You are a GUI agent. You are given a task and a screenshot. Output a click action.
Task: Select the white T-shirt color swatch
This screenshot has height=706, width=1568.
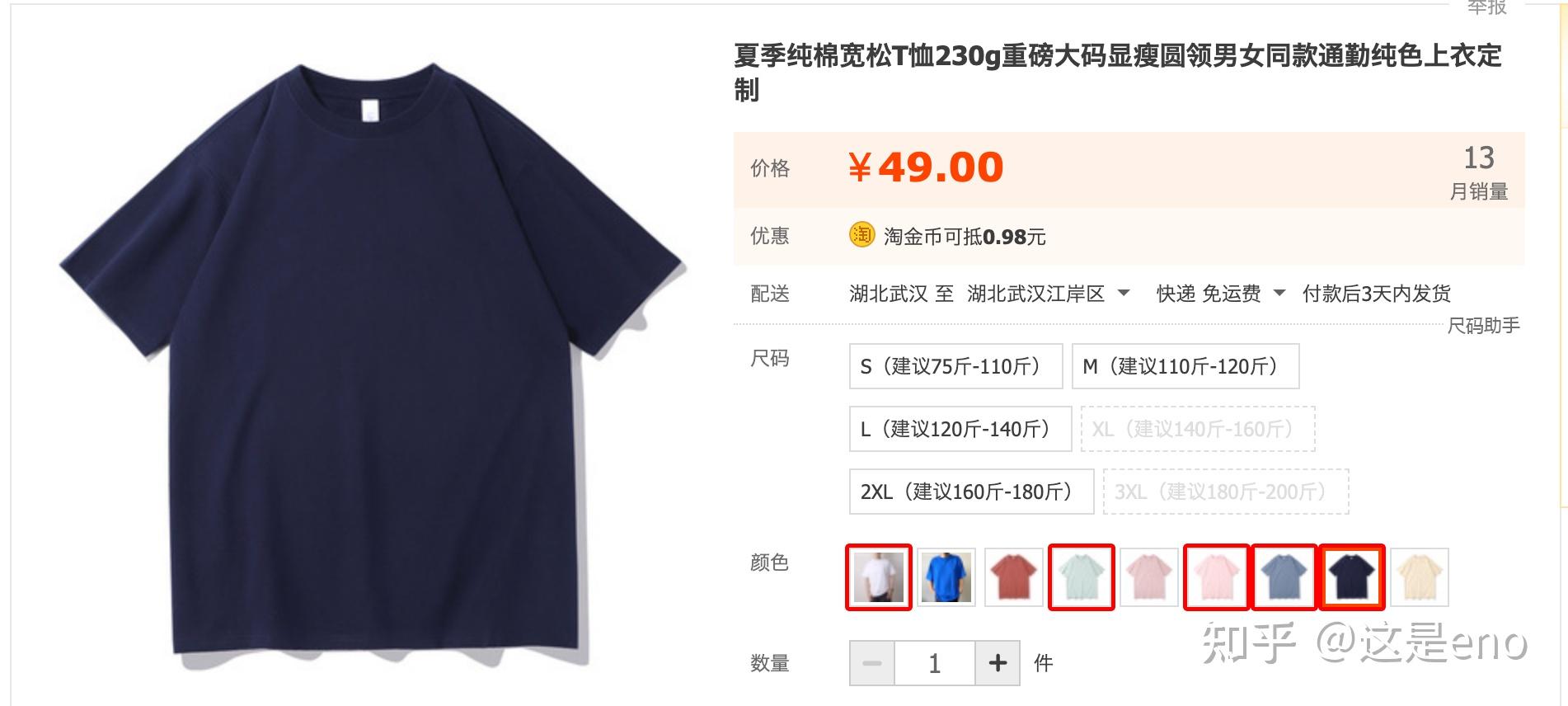tap(879, 577)
